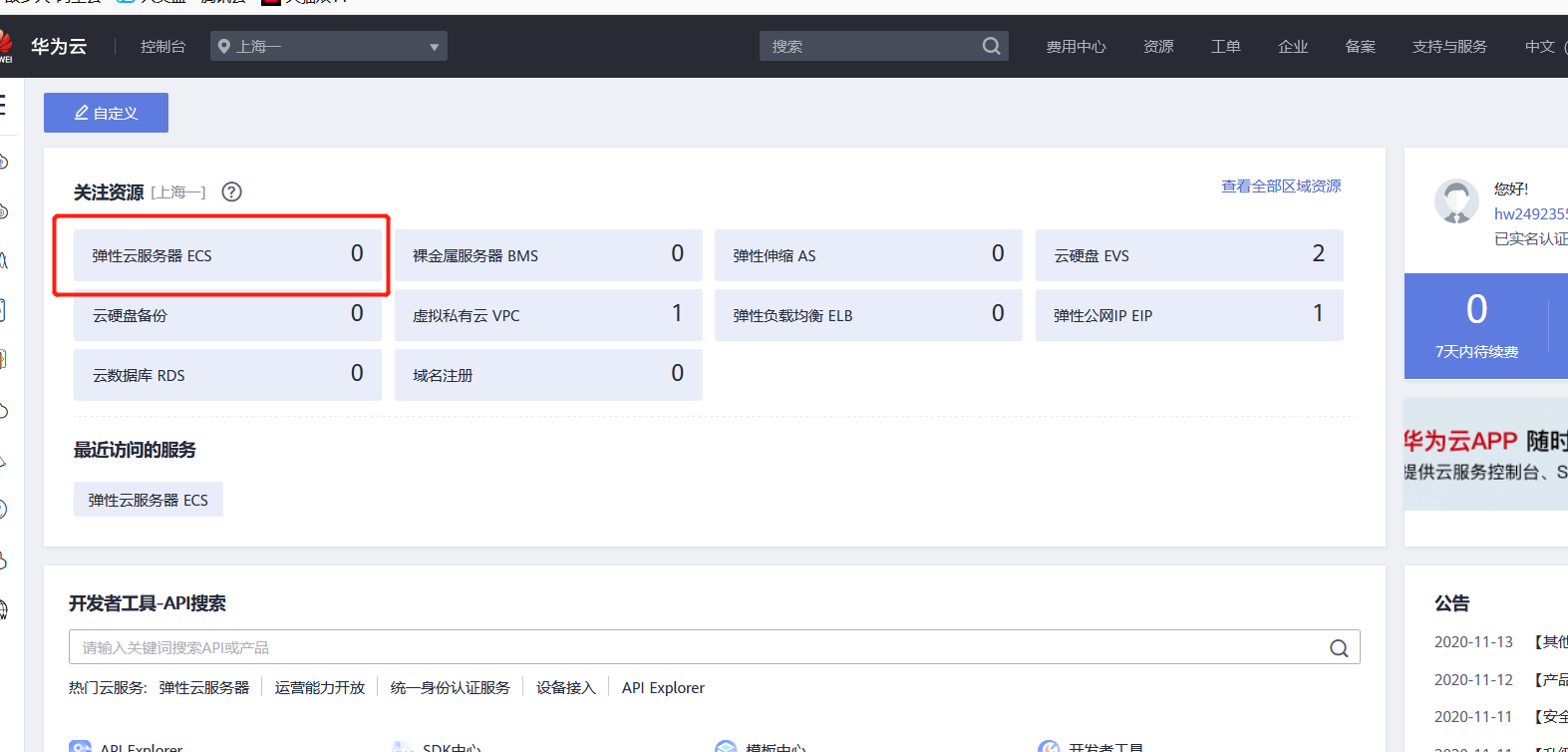
Task: Open the 费用中心 menu
Action: click(1076, 46)
